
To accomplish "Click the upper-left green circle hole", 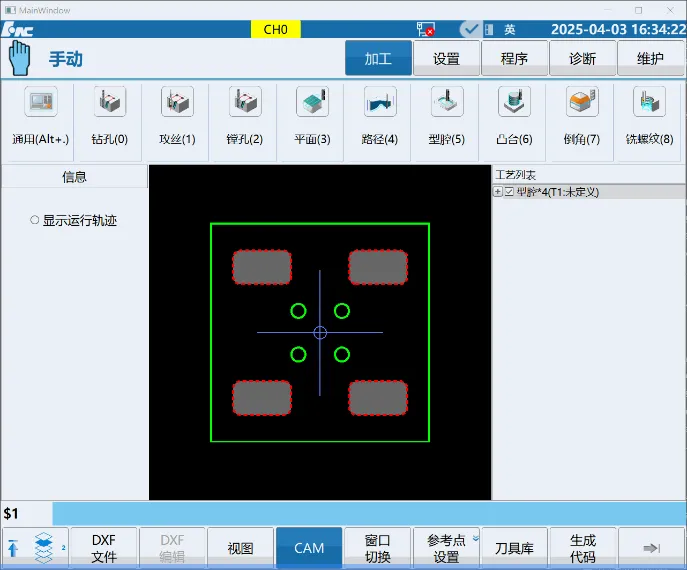I will coord(298,311).
